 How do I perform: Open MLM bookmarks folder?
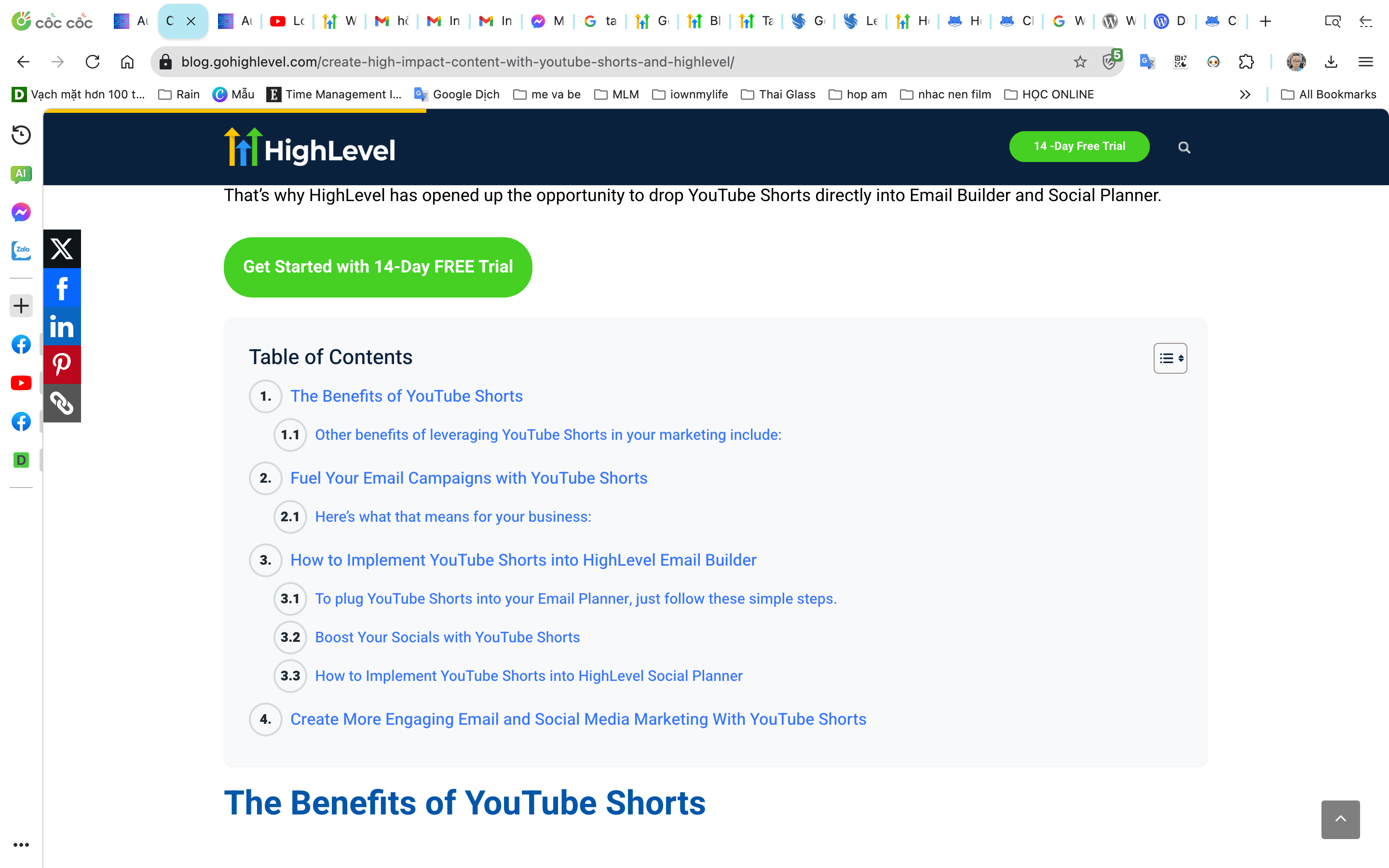(616, 94)
